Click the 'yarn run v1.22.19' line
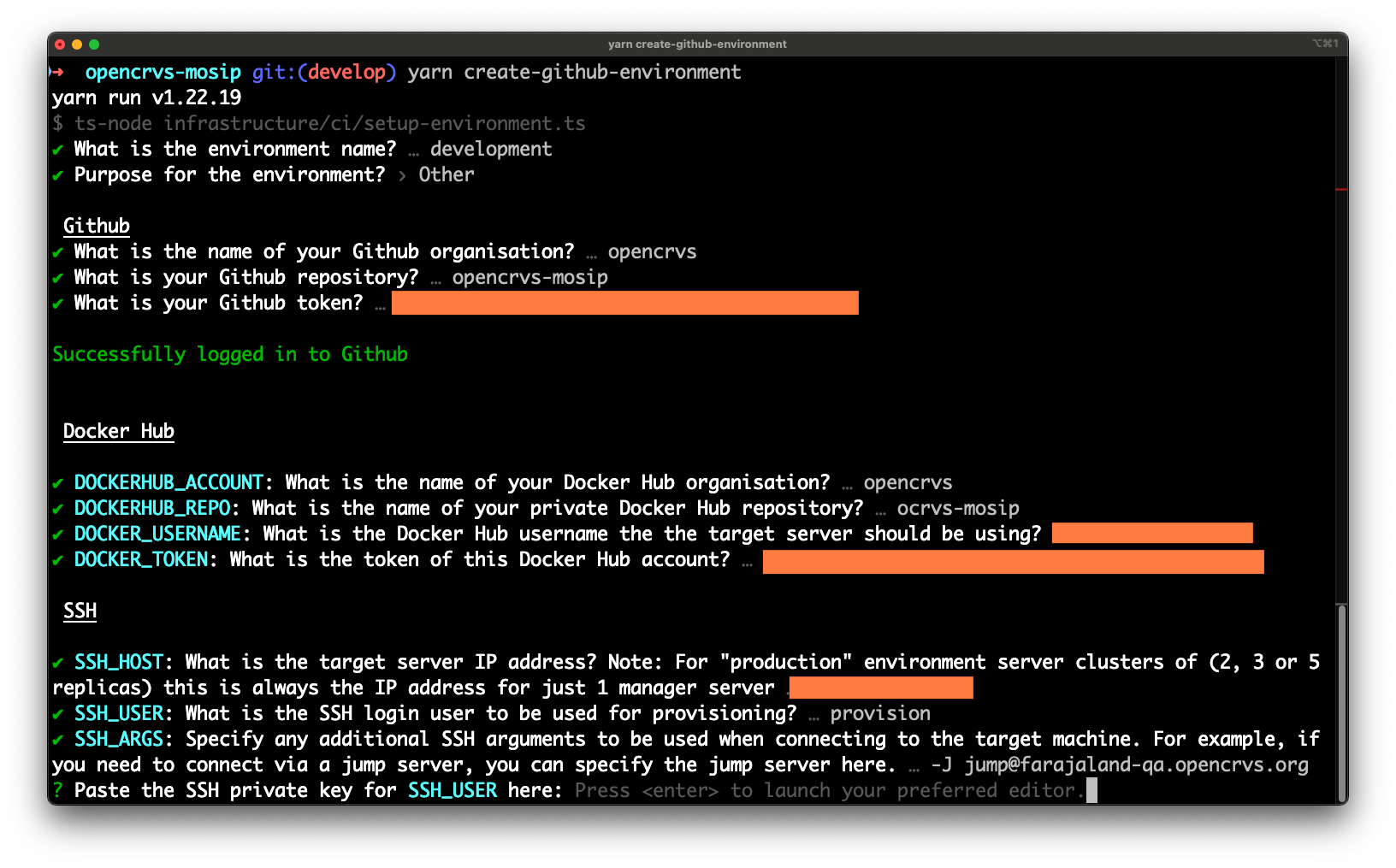1396x868 pixels. (x=147, y=97)
